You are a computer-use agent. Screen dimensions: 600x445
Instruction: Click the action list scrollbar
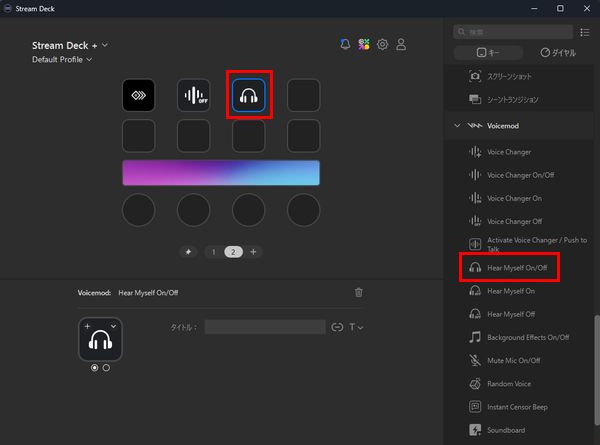coord(597,370)
